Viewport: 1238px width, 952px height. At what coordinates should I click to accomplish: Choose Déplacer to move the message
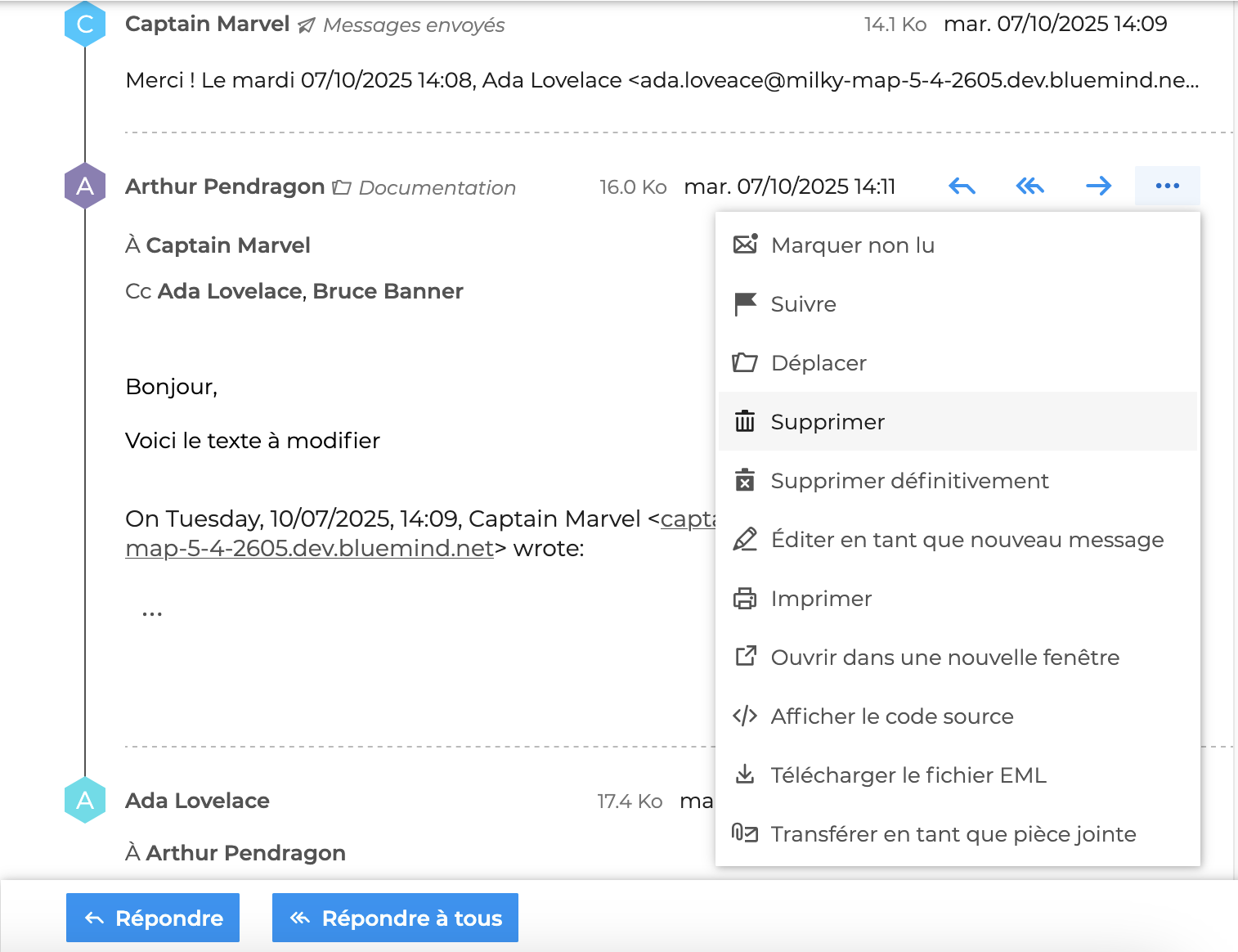pos(818,363)
